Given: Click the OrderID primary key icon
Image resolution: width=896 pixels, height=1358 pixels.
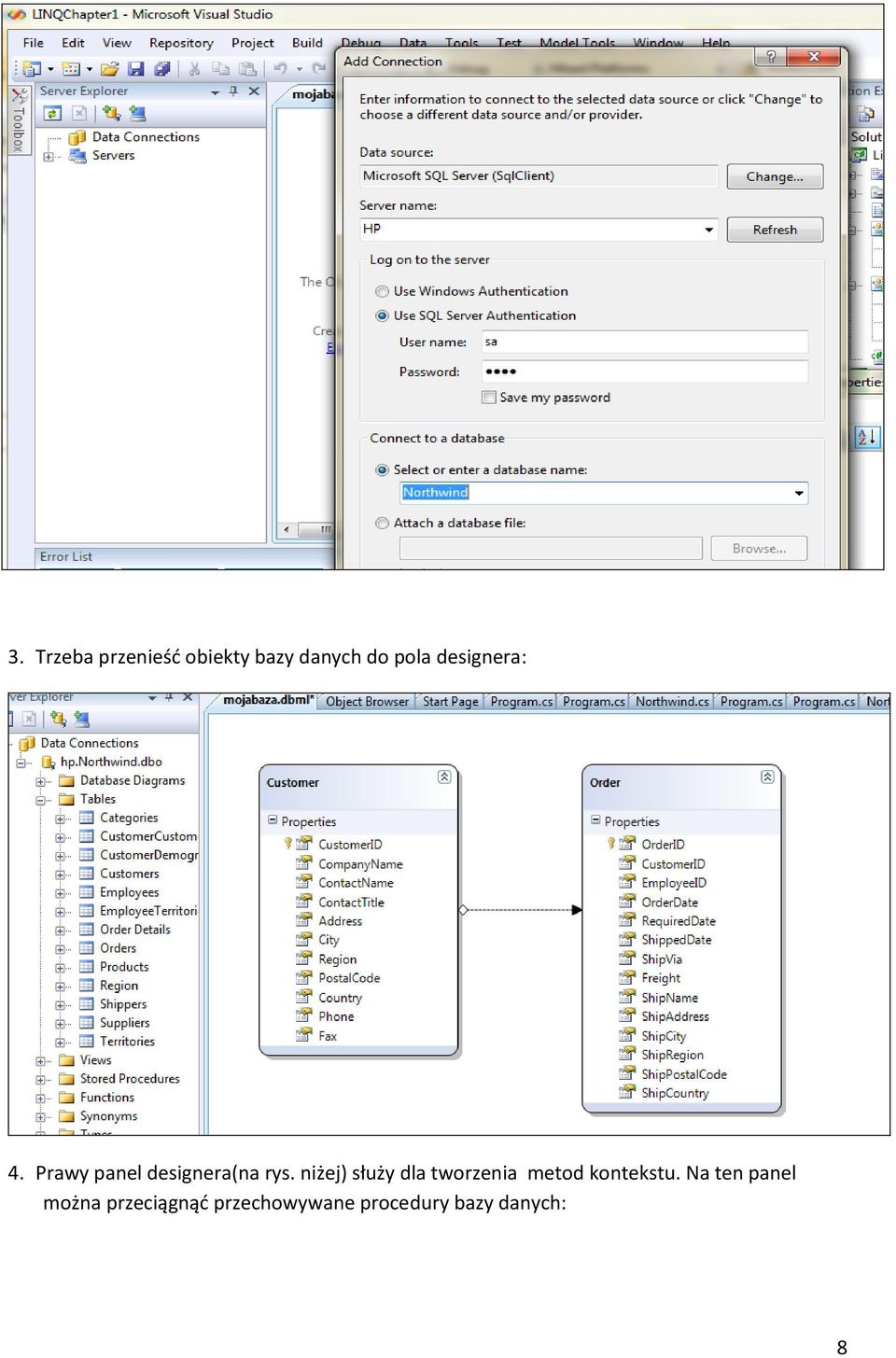Looking at the screenshot, I should (x=612, y=844).
